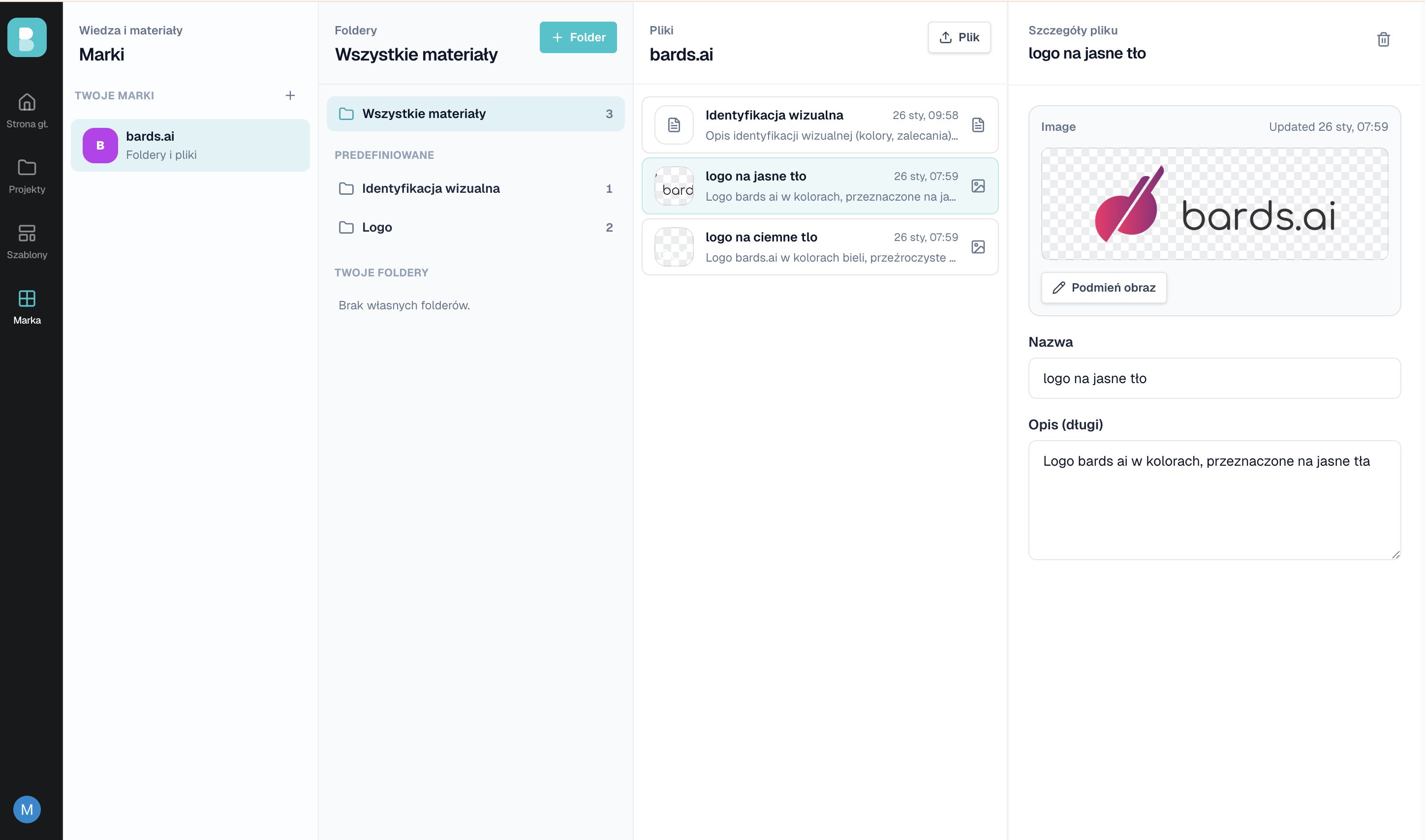1425x840 pixels.
Task: Click the bards.ai app logo top left
Action: pyautogui.click(x=27, y=37)
